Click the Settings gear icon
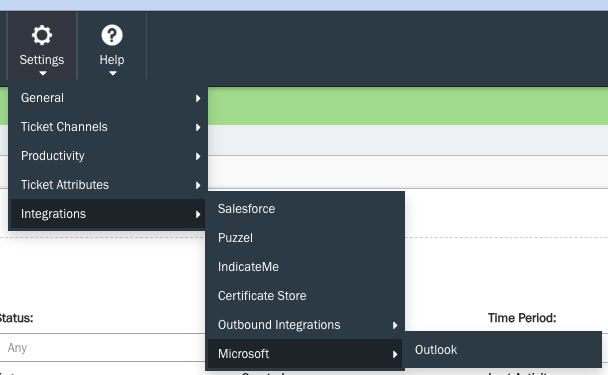The width and height of the screenshot is (608, 375). [42, 35]
